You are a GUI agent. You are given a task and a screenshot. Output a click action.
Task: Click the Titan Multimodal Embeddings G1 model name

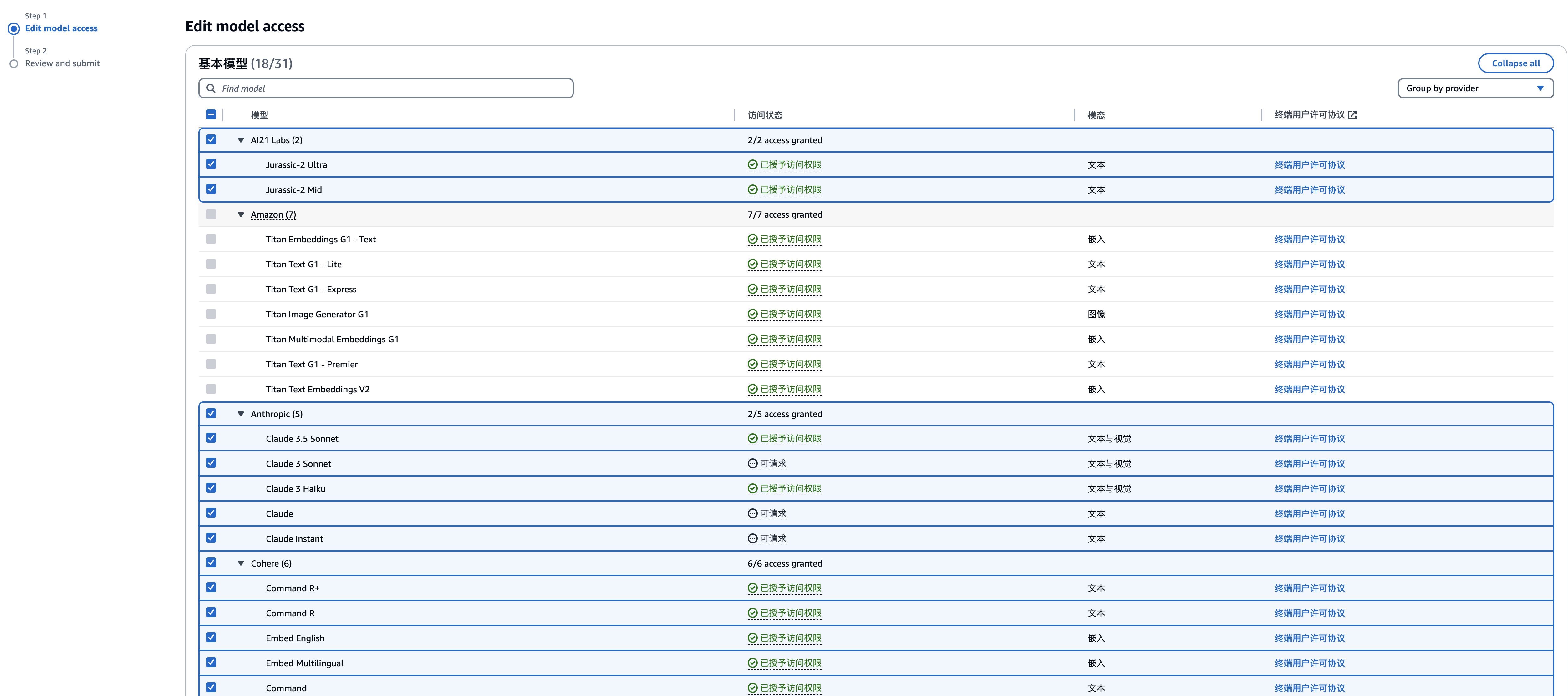(x=332, y=340)
